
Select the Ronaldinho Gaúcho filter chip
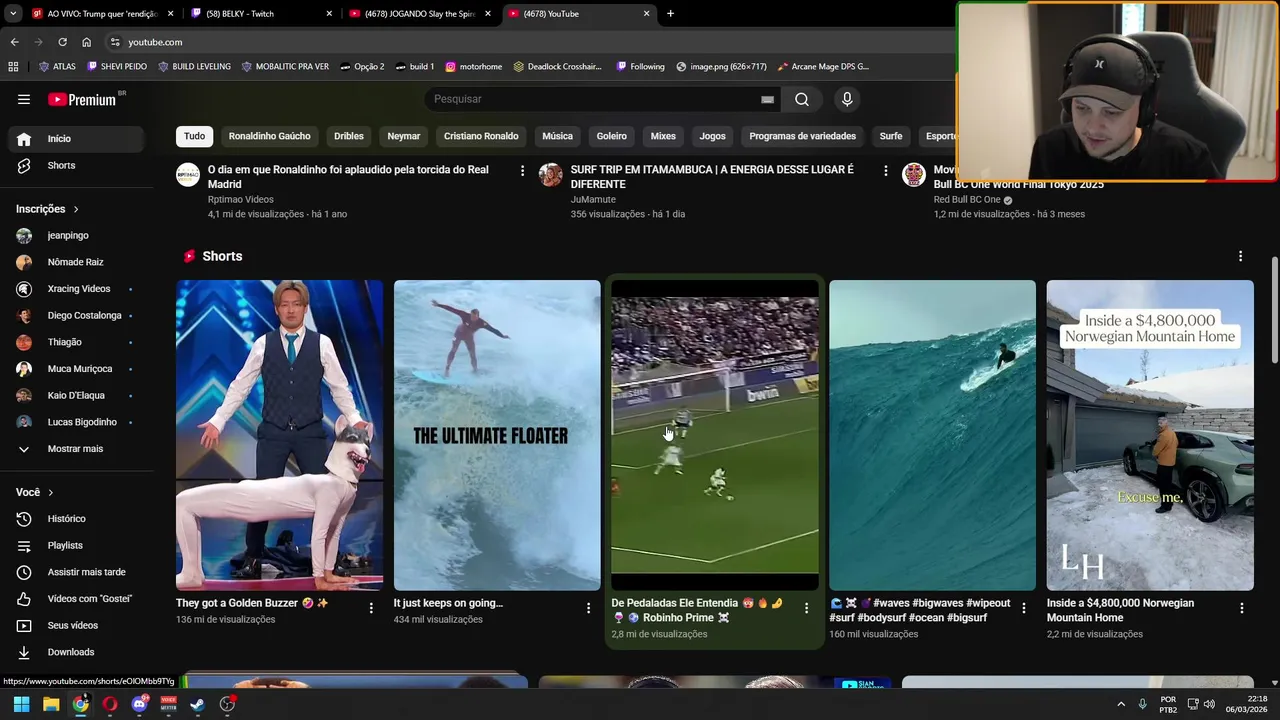(269, 136)
